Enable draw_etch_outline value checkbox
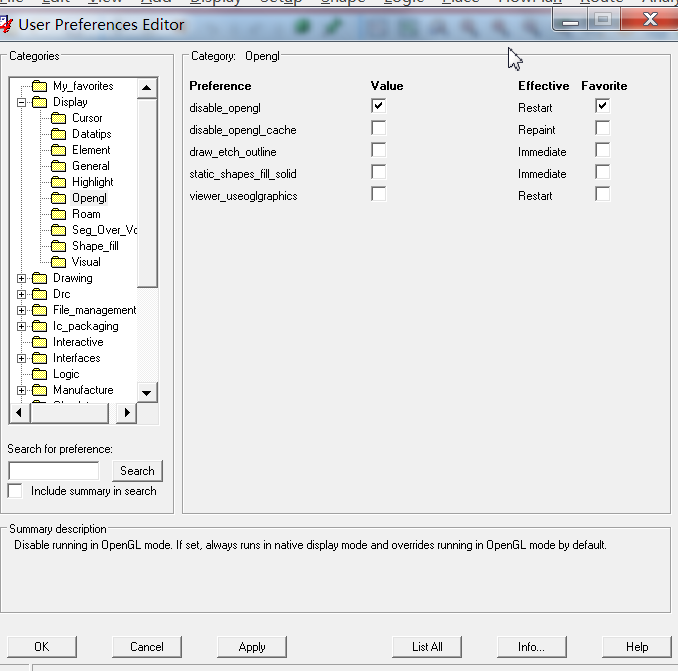678x671 pixels. point(378,150)
